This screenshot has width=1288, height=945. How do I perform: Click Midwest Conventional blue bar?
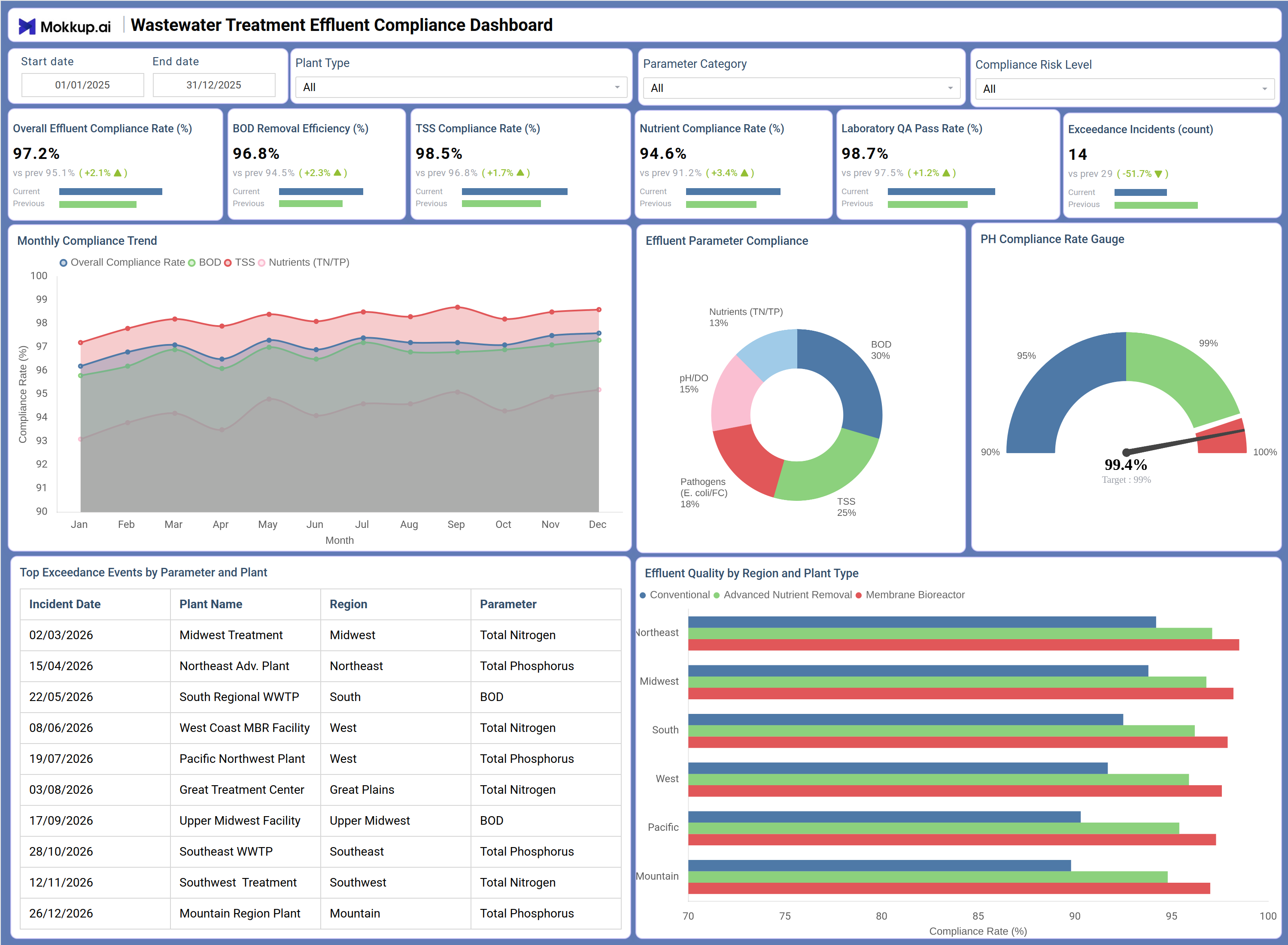pos(918,671)
